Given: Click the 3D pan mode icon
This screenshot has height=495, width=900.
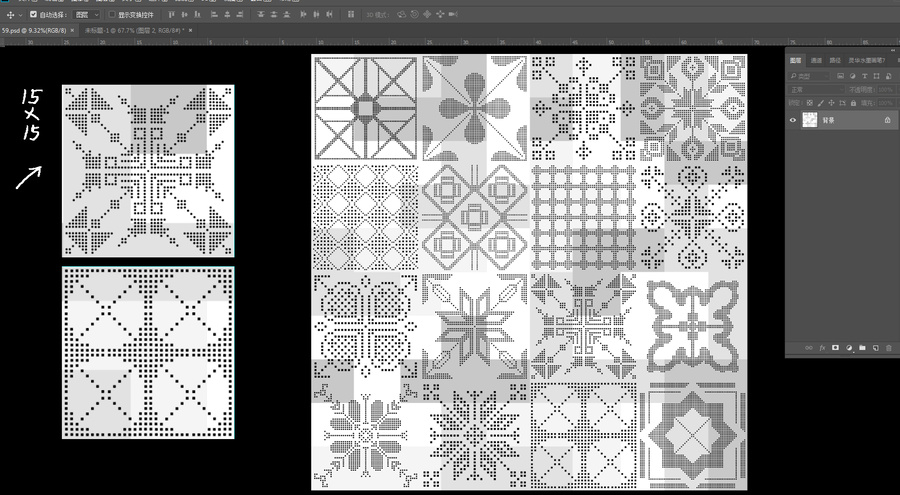Looking at the screenshot, I should tap(427, 14).
